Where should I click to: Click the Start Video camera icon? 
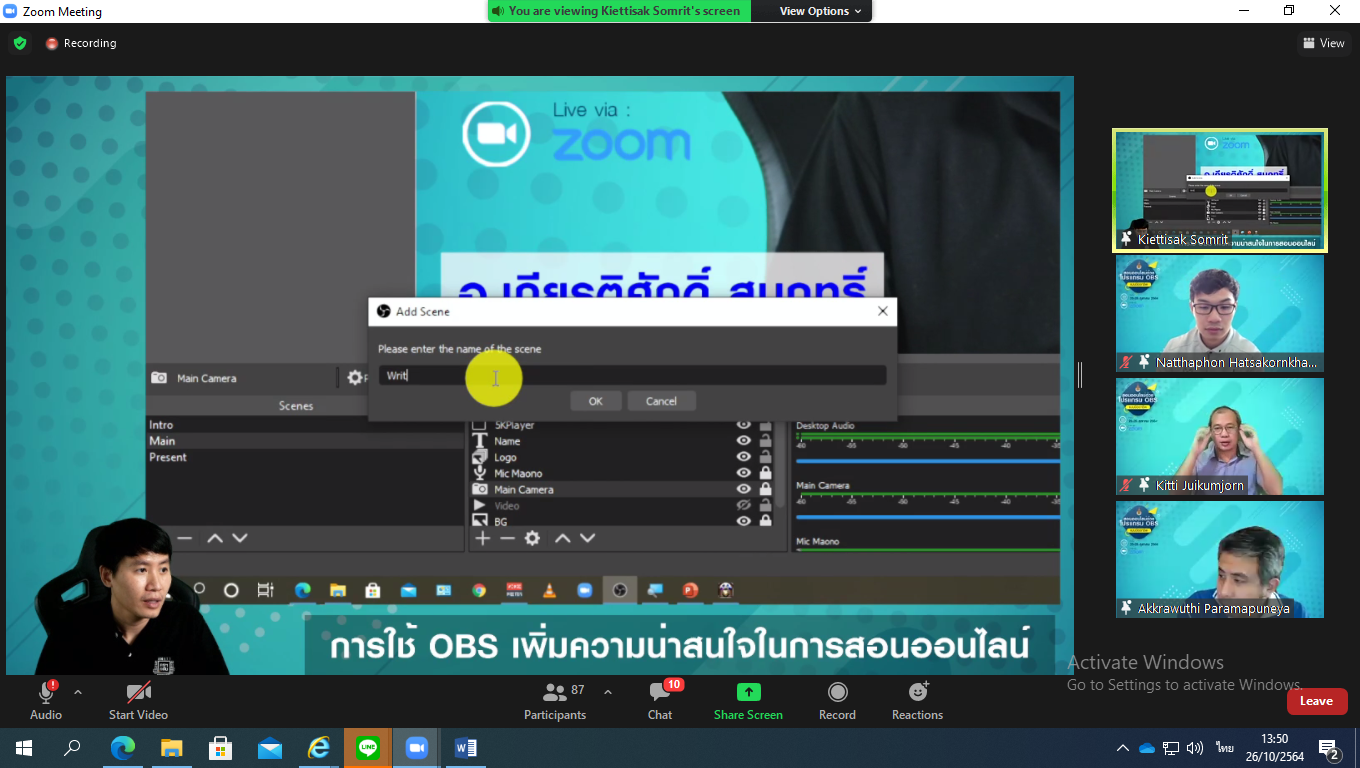click(x=138, y=692)
